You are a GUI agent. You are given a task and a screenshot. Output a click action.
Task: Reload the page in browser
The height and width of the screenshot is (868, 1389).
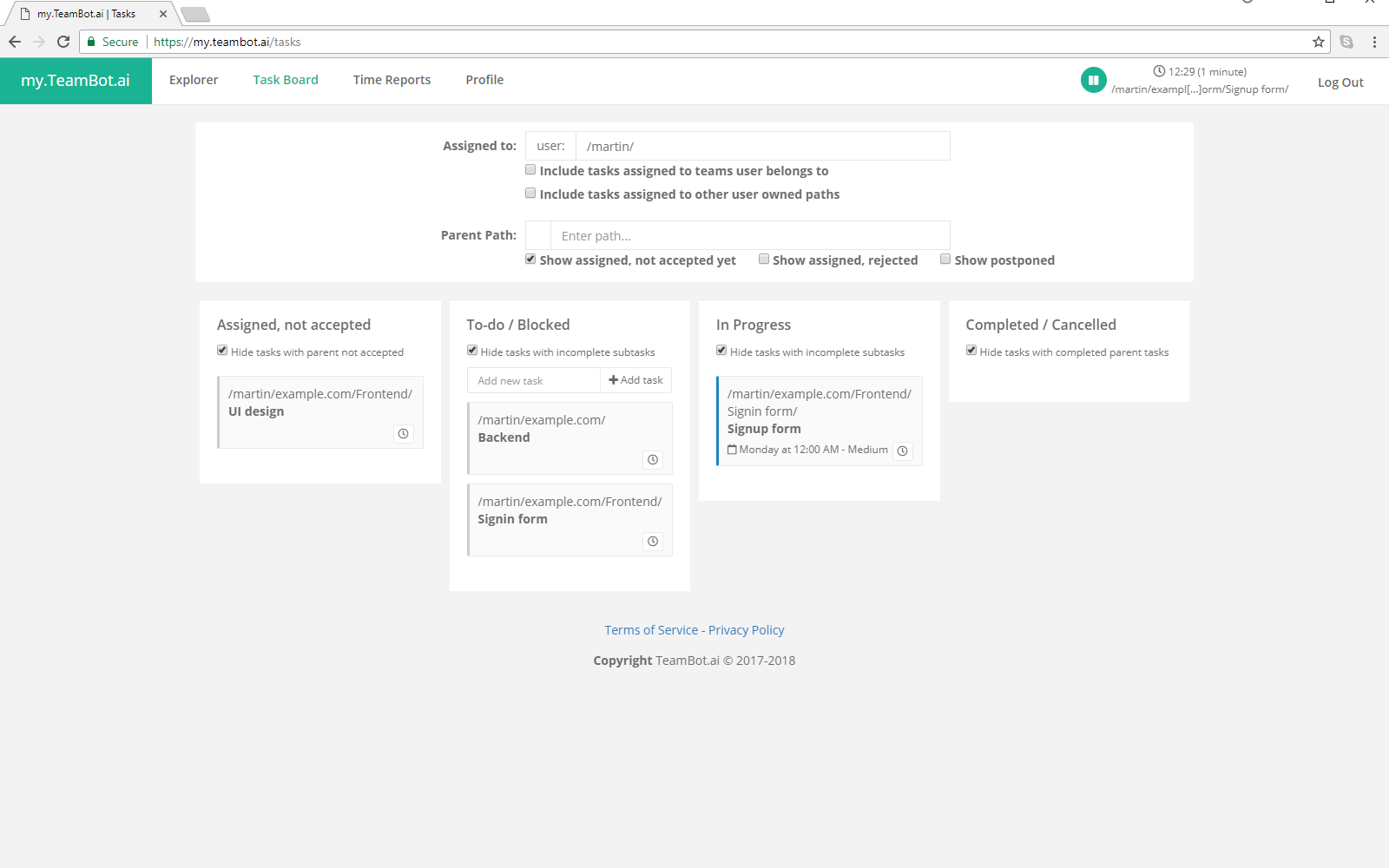(x=63, y=42)
